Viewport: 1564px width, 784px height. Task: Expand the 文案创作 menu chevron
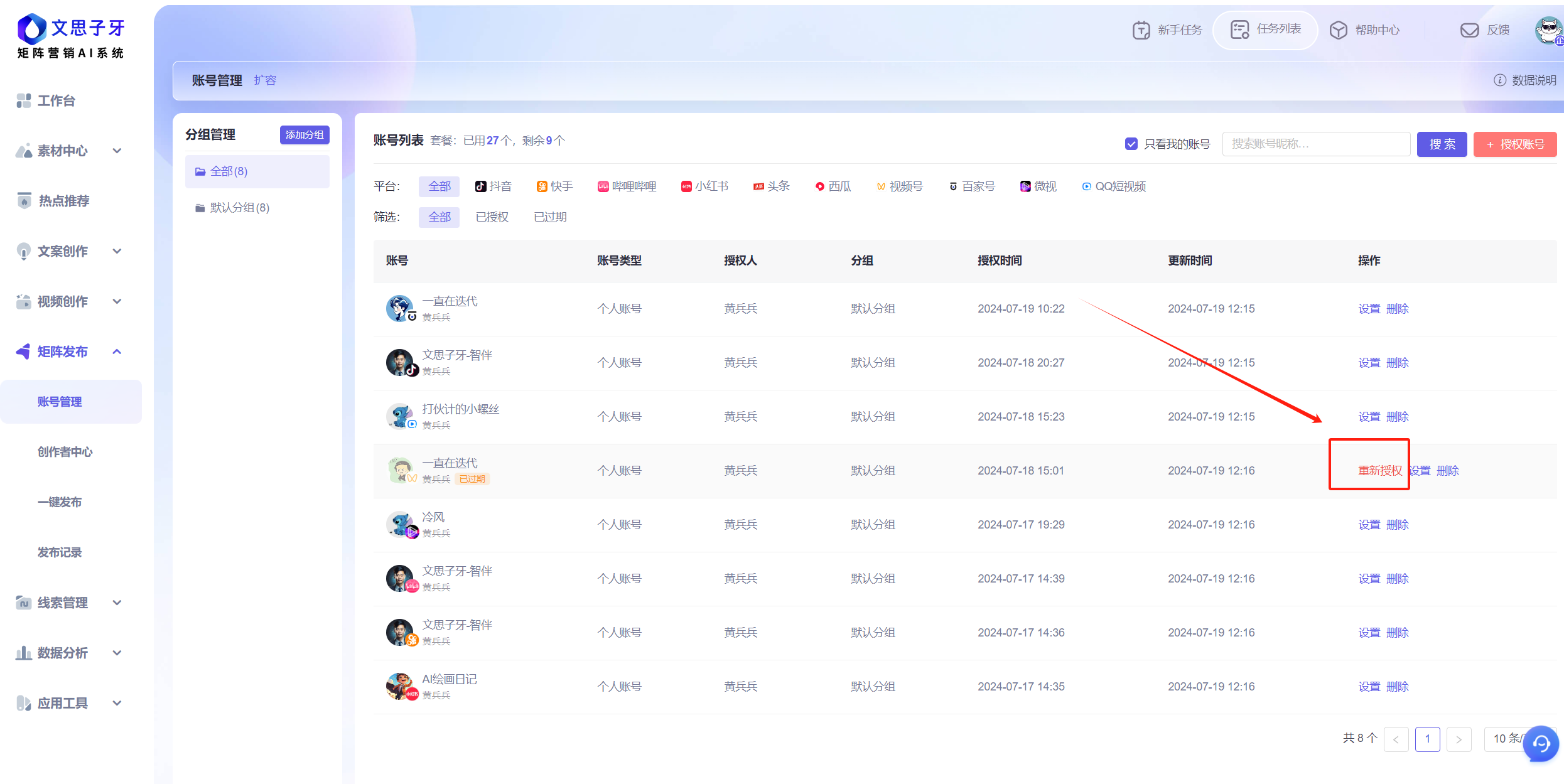click(117, 251)
